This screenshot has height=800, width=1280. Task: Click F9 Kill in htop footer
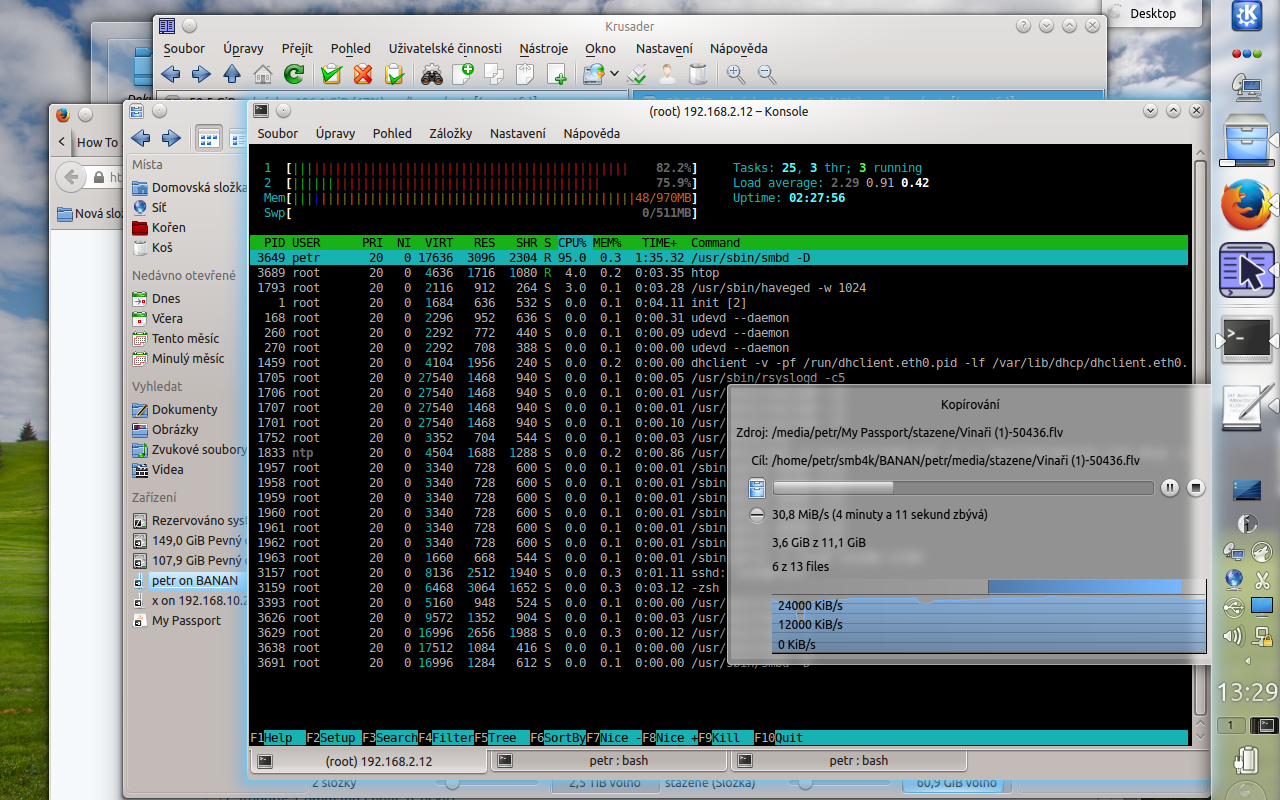[726, 738]
